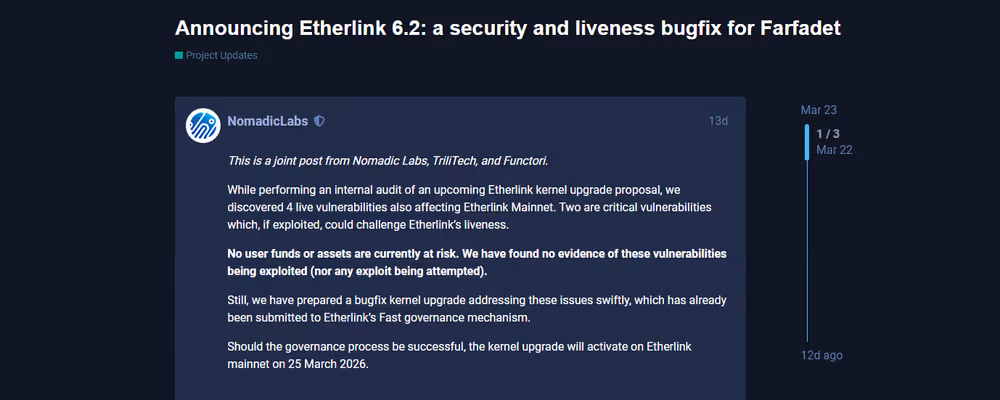Click the 1 / 3 post counter
Screen dimensions: 1000x400
tap(828, 134)
